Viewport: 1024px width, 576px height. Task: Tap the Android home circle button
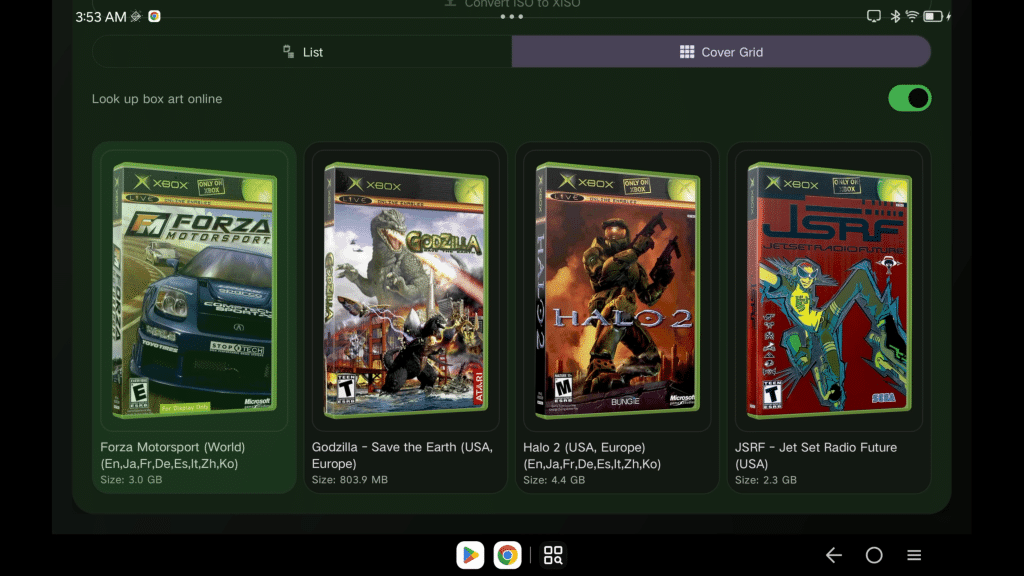[x=874, y=555]
